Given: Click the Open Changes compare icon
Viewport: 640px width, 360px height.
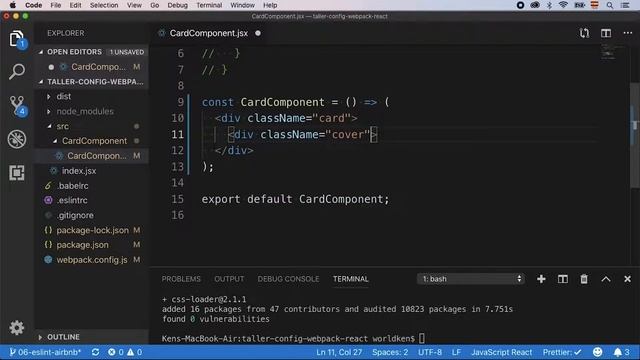Looking at the screenshot, I should [584, 33].
